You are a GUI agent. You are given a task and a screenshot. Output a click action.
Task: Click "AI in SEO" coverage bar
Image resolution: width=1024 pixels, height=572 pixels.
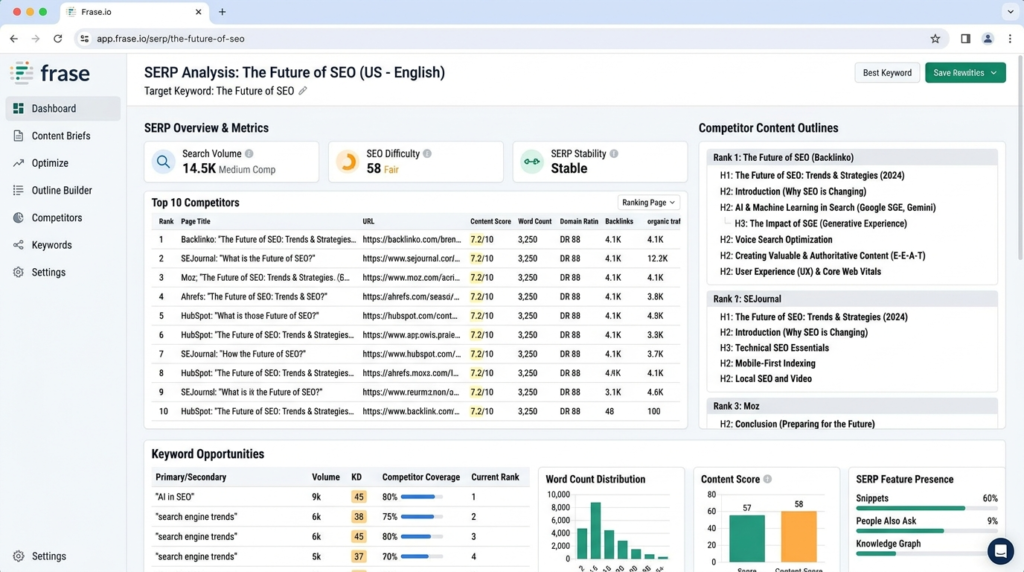pos(421,497)
